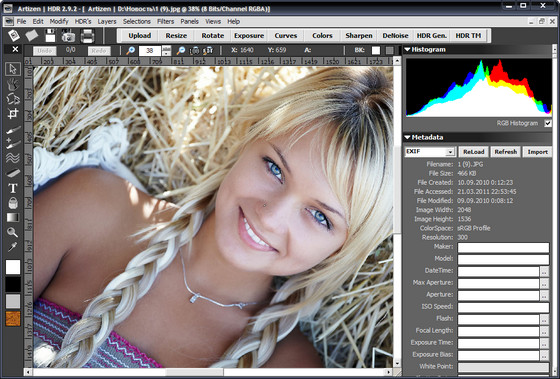
Task: Collapse the Histogram panel
Action: click(x=408, y=50)
